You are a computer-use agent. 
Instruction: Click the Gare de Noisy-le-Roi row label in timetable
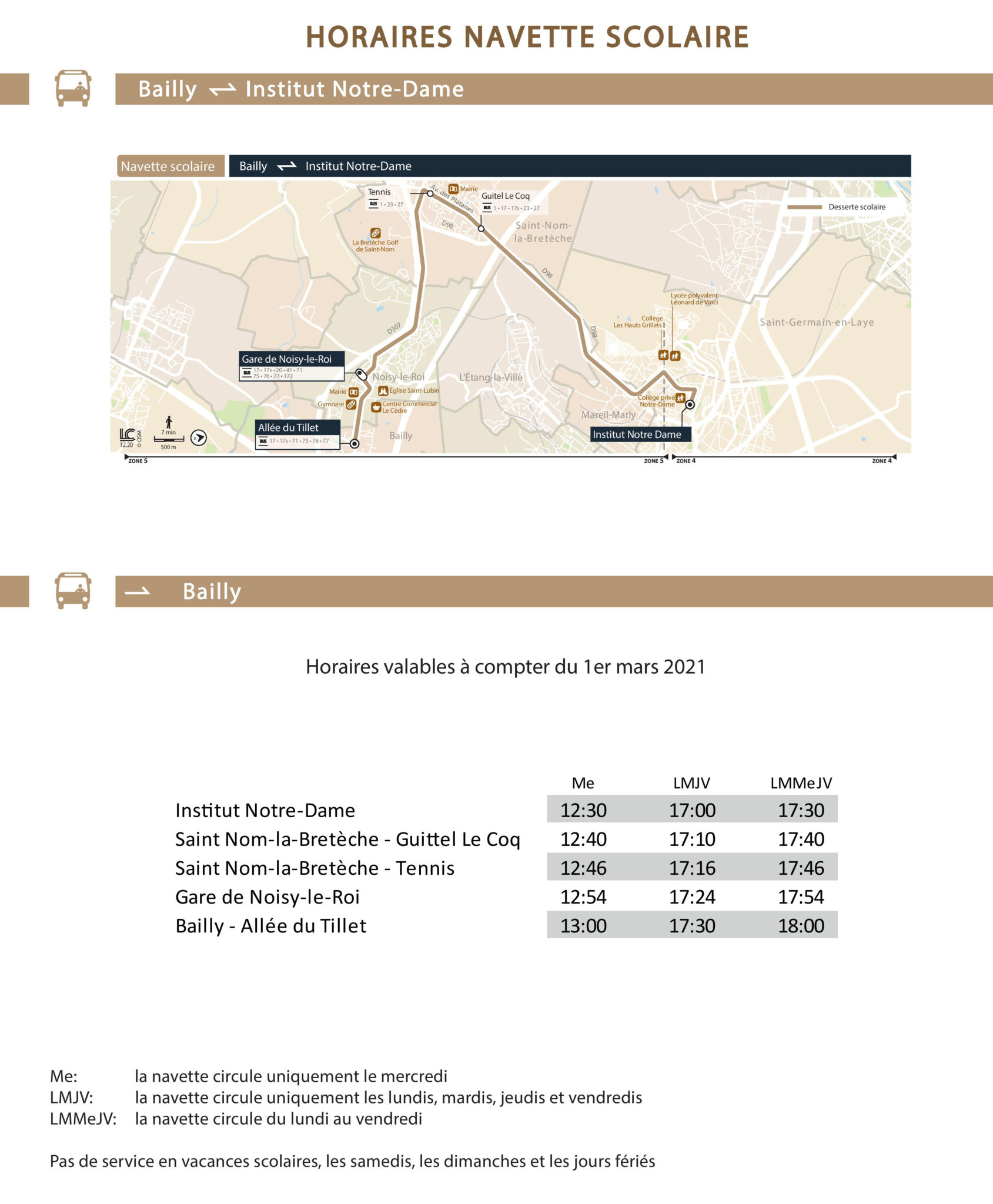[268, 897]
